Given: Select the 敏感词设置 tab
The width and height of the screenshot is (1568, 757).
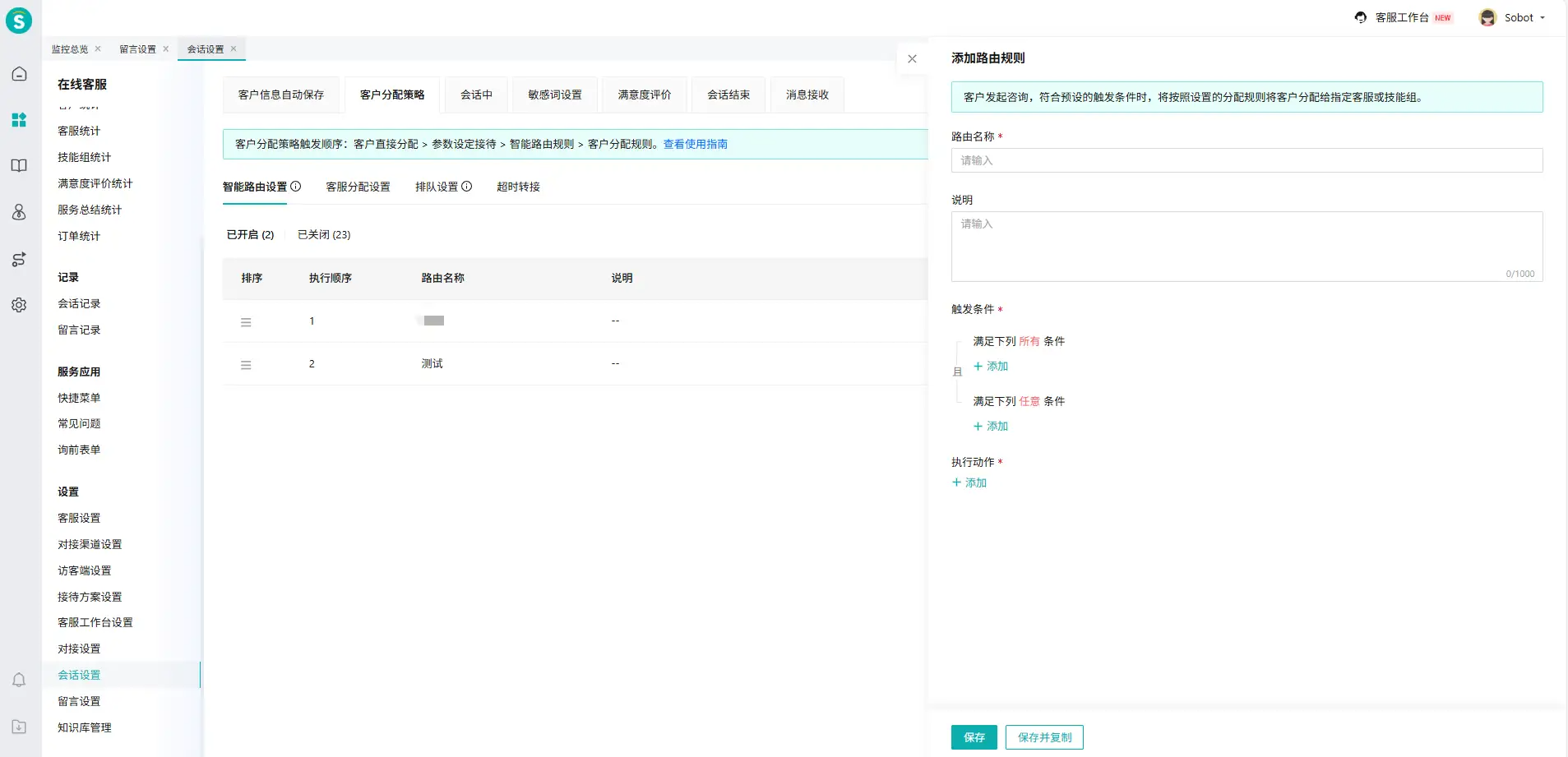Looking at the screenshot, I should click(555, 95).
